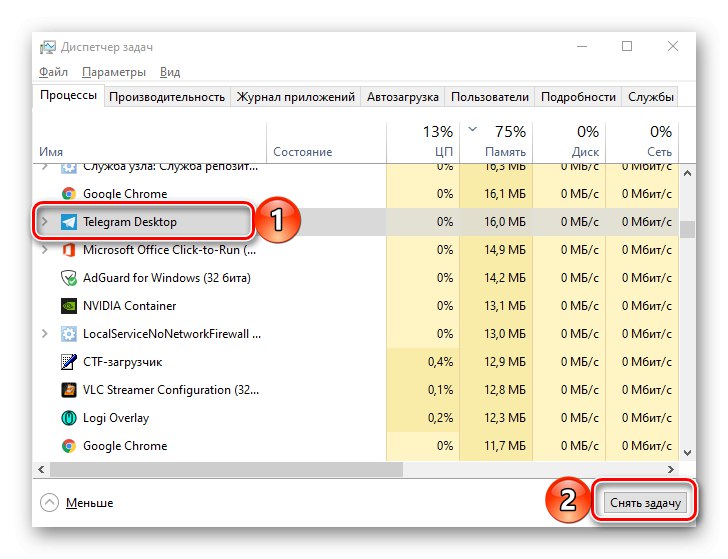This screenshot has width=728, height=559.
Task: Click the LocalServiceNoNetworkFirewall gear icon
Action: coord(69,334)
